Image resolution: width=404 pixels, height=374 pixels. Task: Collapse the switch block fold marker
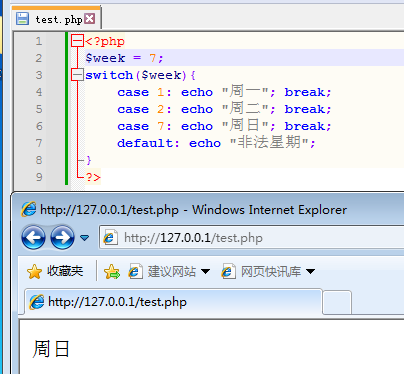[x=77, y=75]
